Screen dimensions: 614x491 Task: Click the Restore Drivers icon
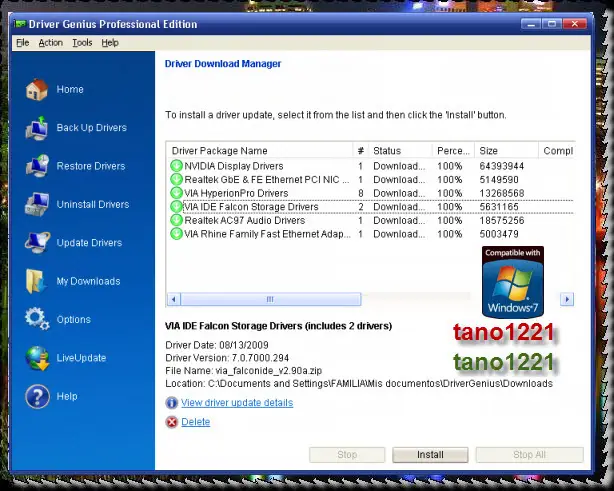[x=37, y=166]
